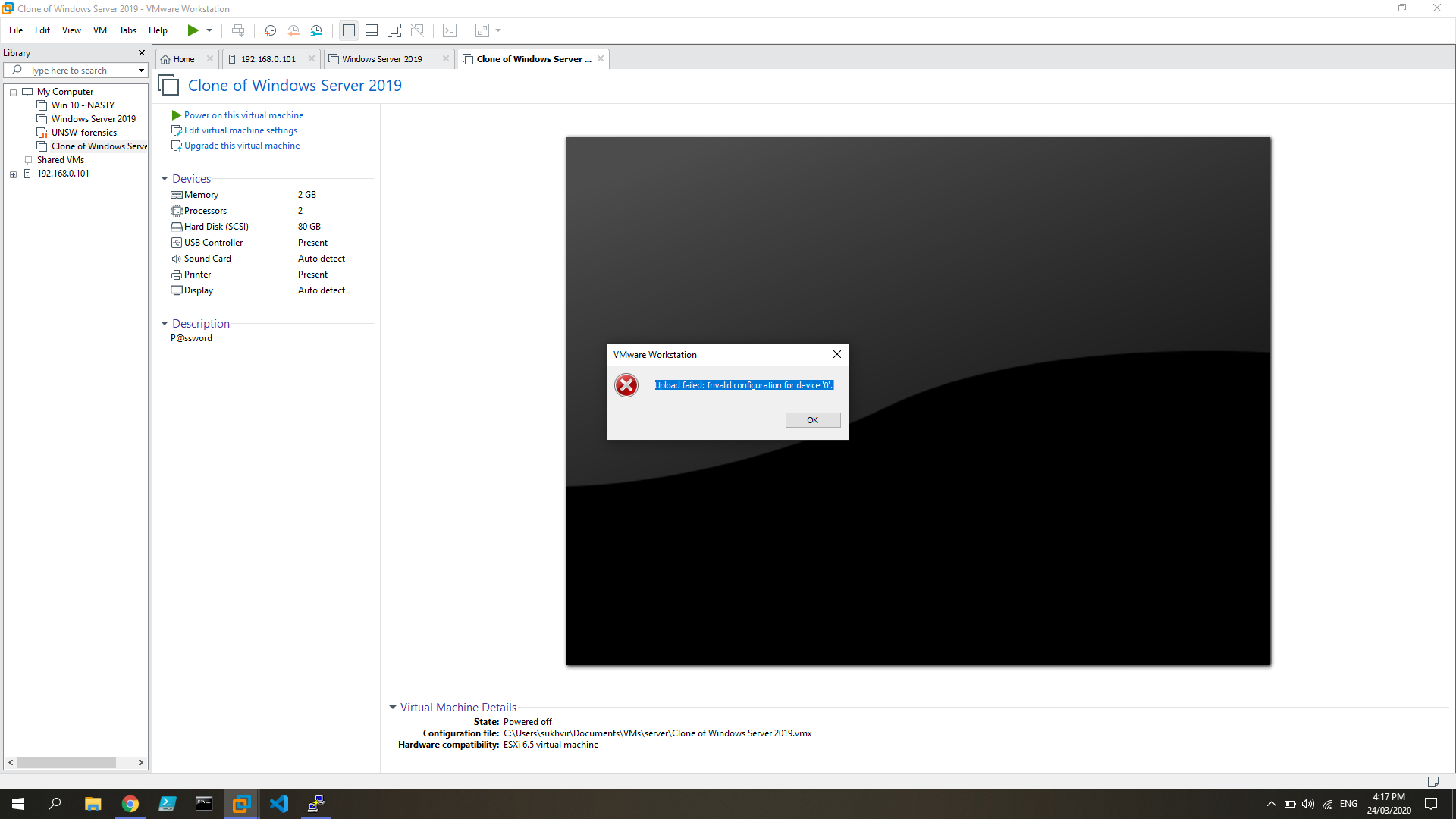The width and height of the screenshot is (1456, 819).
Task: Expand the 192.168.0.101 tree node
Action: coord(13,174)
